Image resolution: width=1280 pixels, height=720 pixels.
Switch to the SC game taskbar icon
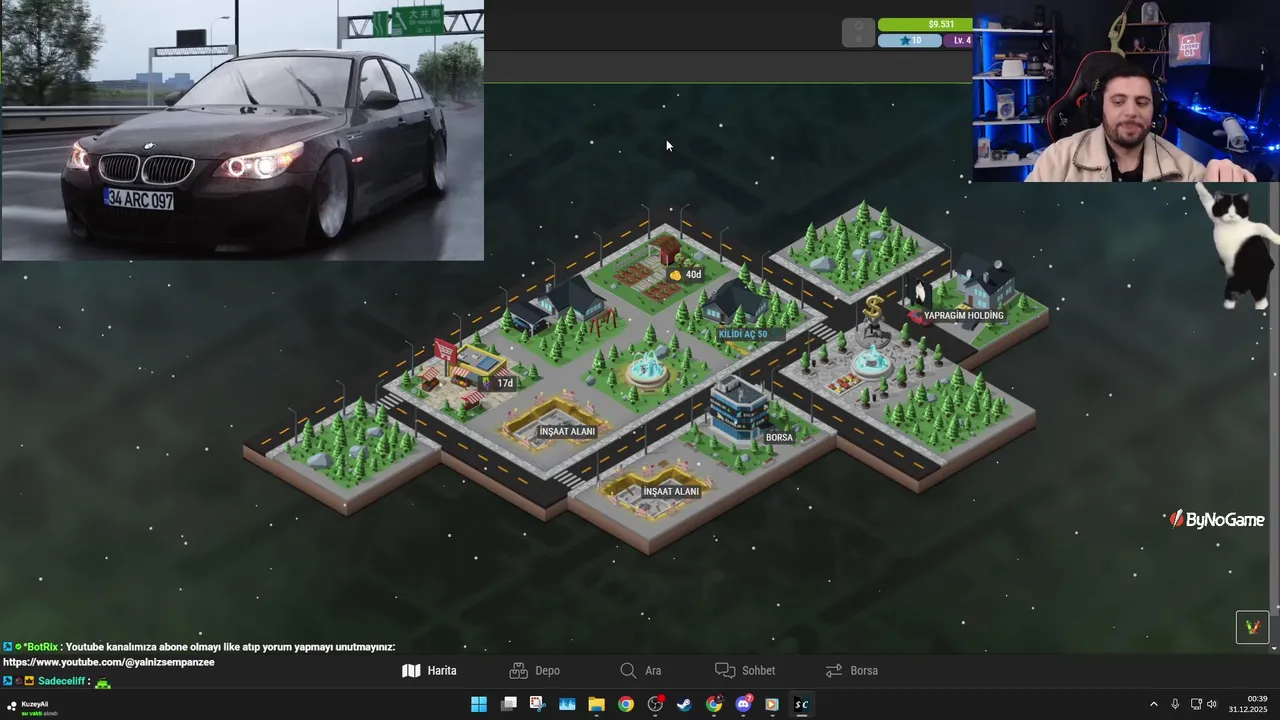coord(801,704)
